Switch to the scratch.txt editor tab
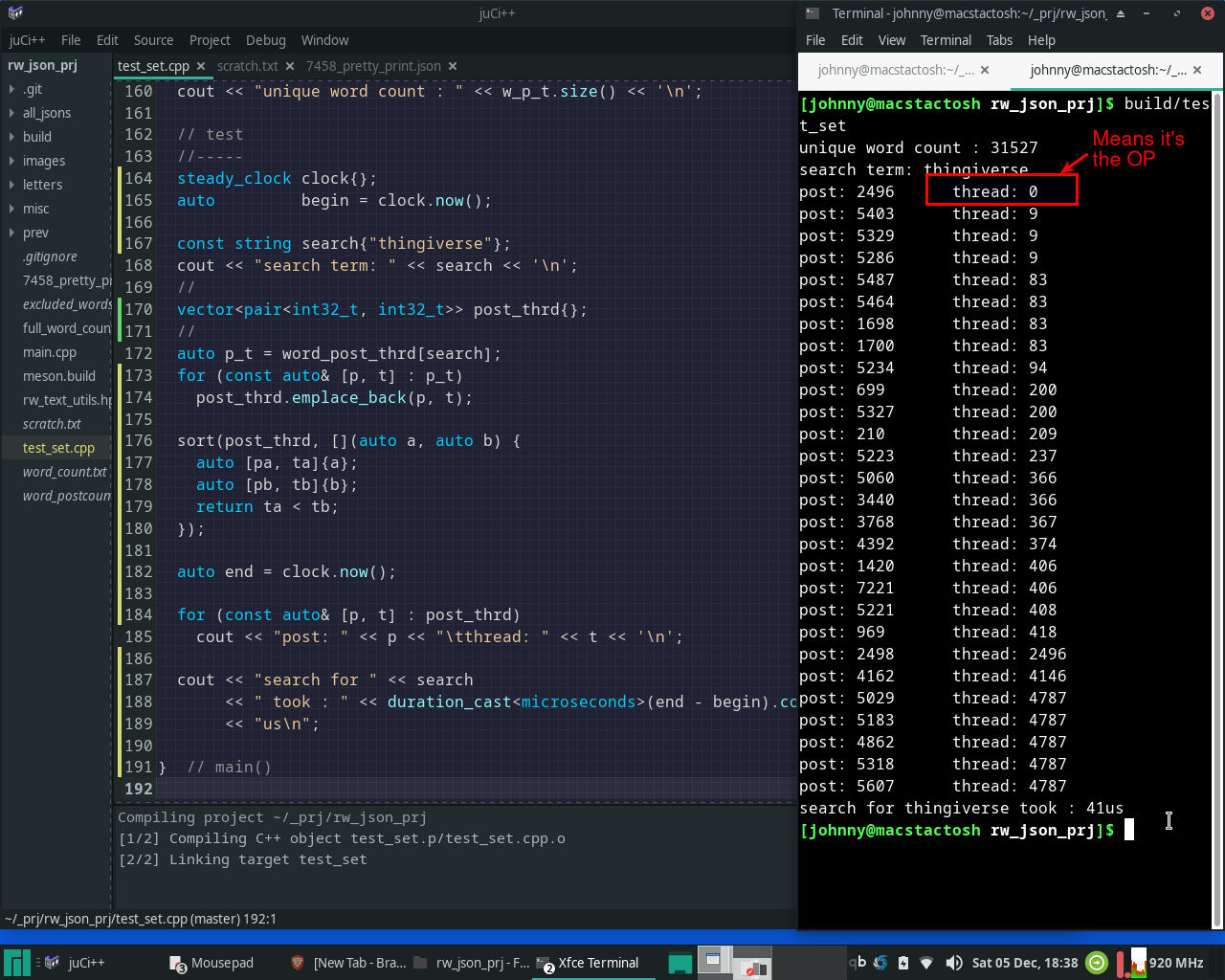The height and width of the screenshot is (980, 1225). [247, 66]
